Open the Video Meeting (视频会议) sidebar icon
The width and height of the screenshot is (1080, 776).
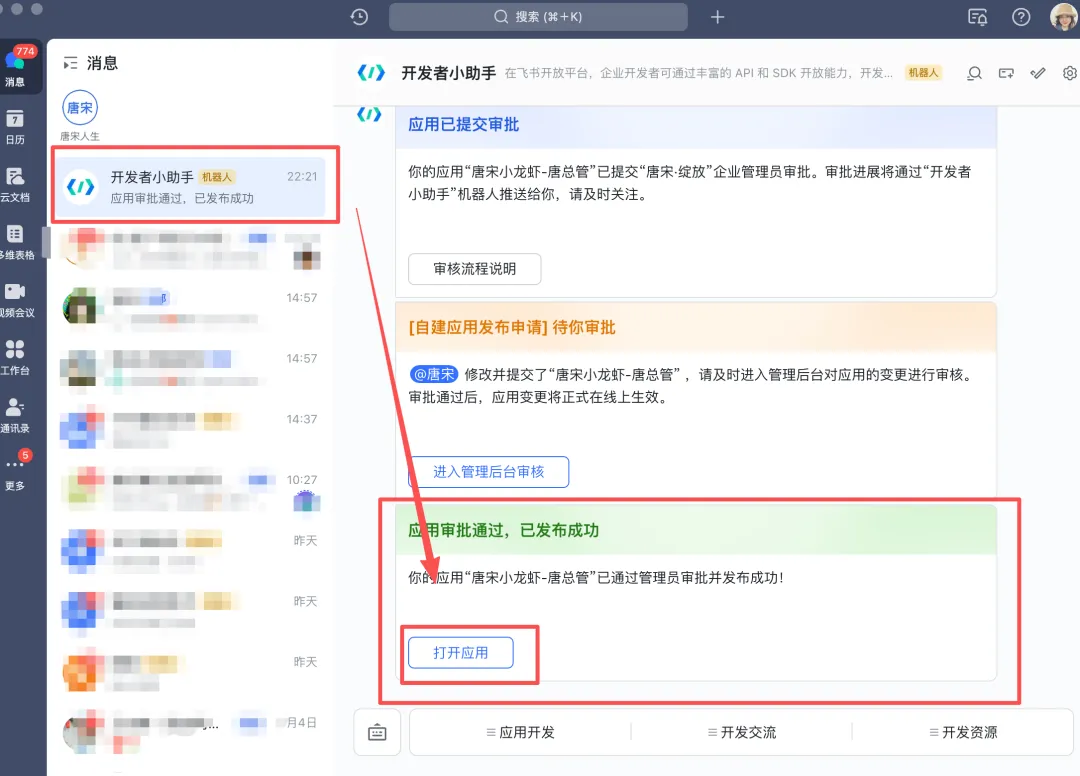coord(15,300)
